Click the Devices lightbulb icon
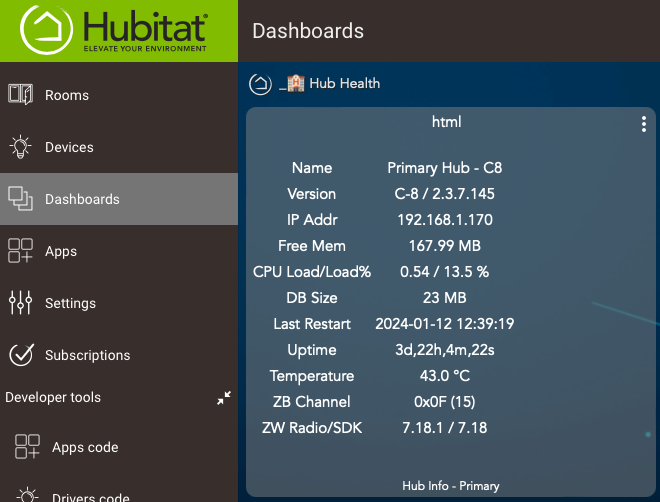 pyautogui.click(x=20, y=147)
